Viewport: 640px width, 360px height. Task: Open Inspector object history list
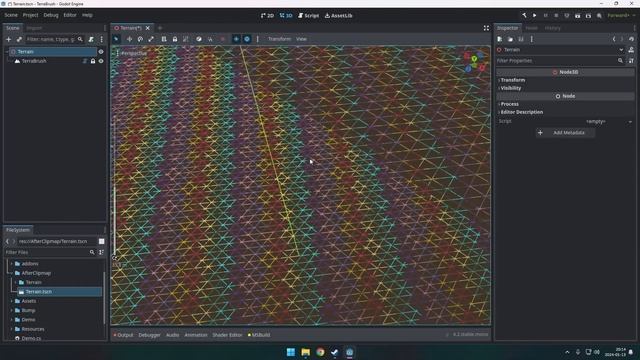click(x=631, y=39)
